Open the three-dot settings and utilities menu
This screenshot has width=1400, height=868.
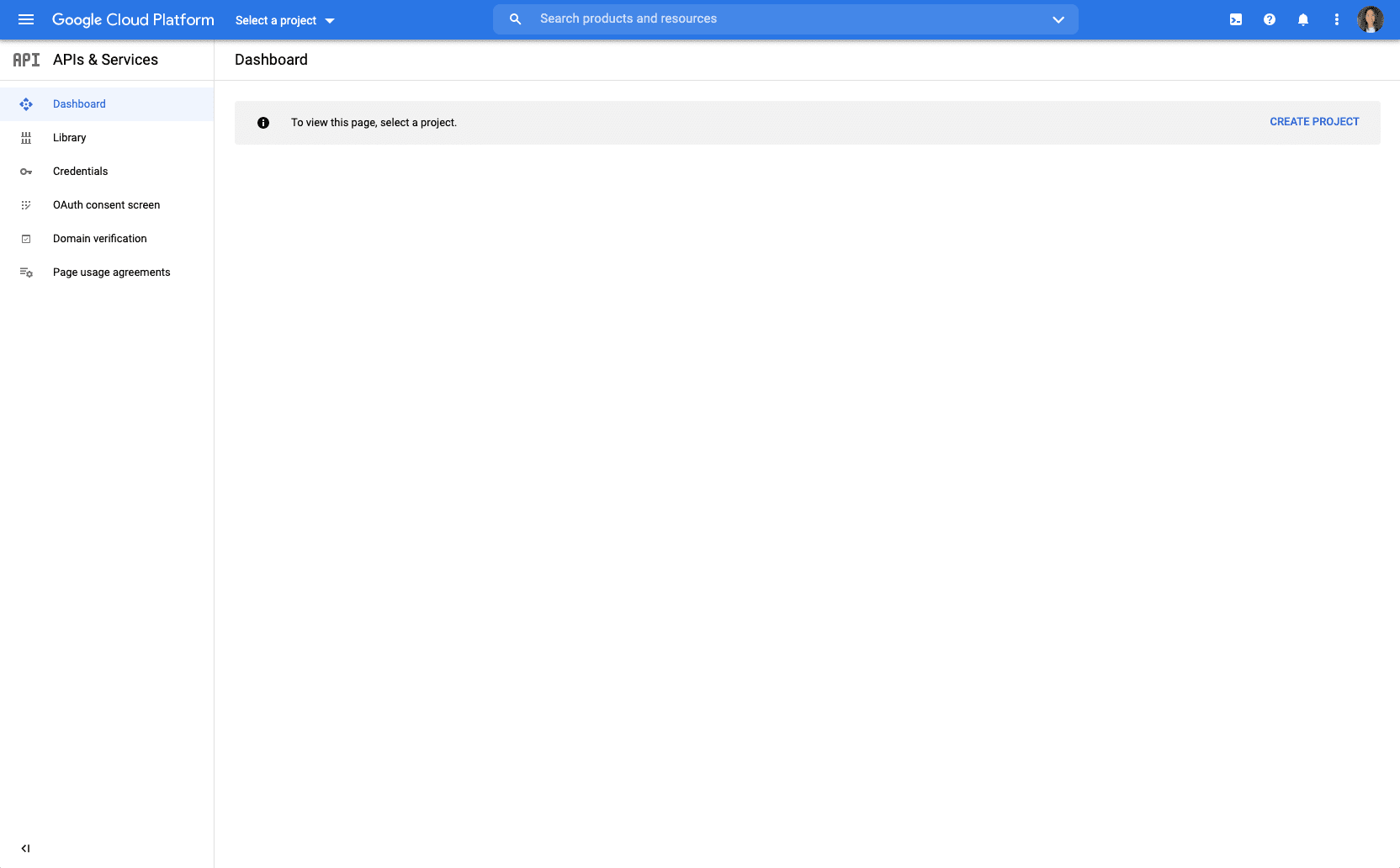point(1336,19)
